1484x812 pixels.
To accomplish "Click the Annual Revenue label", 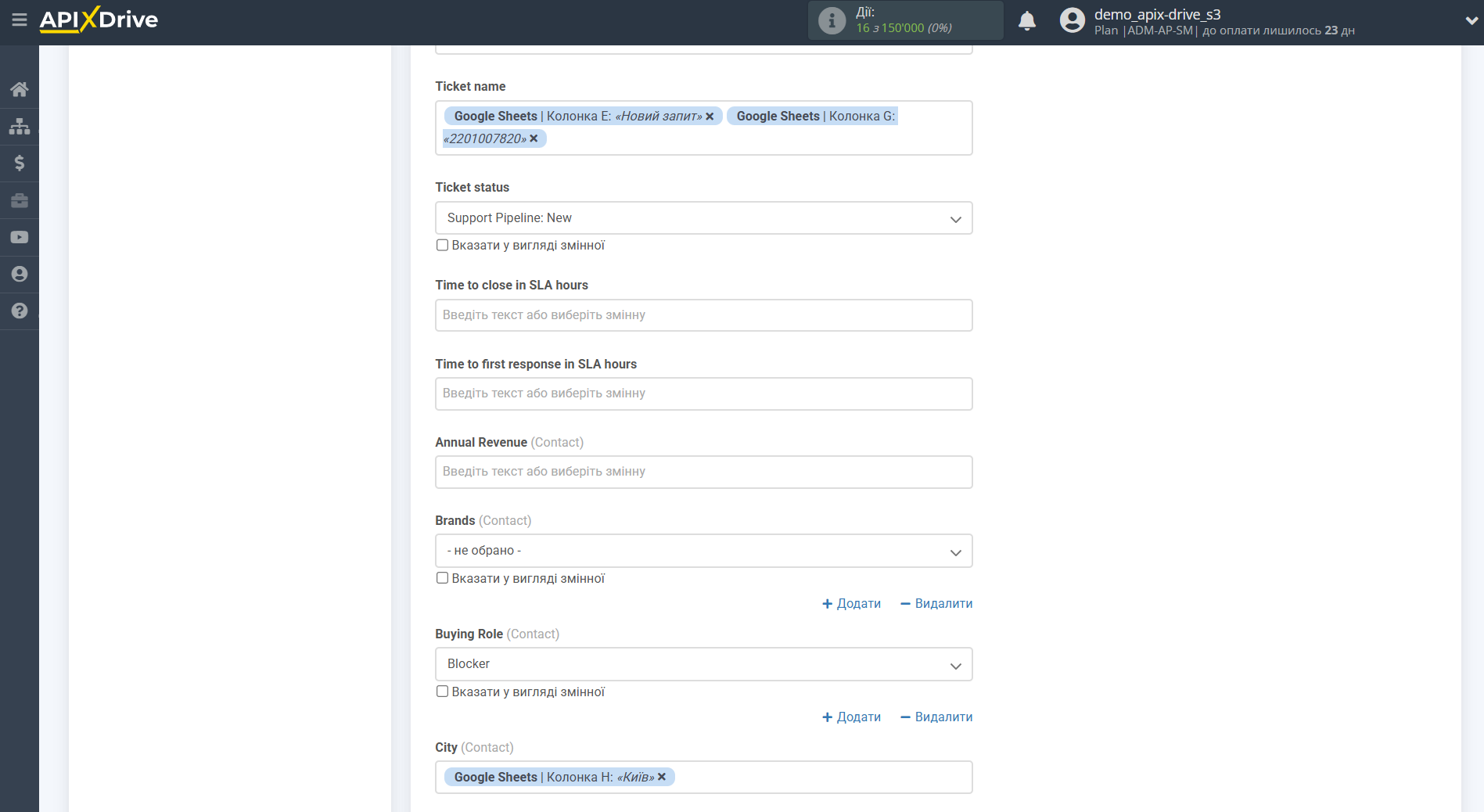I will pyautogui.click(x=481, y=443).
